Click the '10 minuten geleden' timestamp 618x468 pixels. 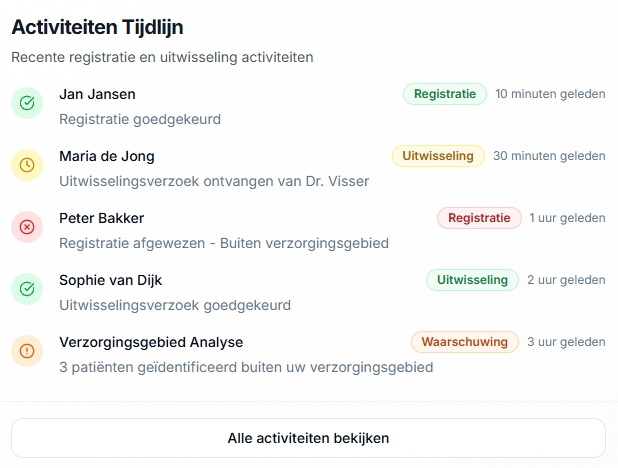click(x=550, y=94)
